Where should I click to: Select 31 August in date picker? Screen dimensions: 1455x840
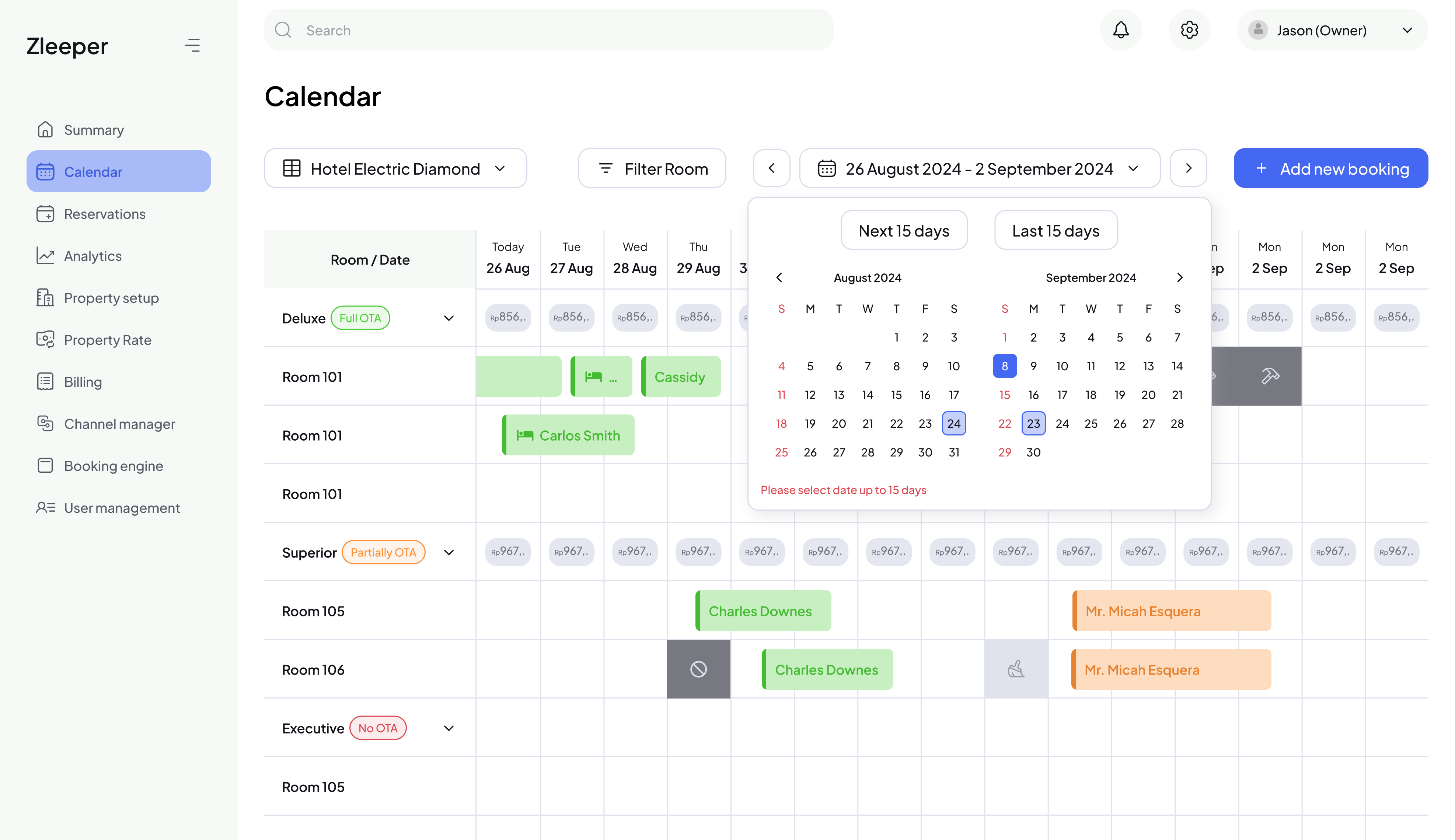pyautogui.click(x=954, y=452)
